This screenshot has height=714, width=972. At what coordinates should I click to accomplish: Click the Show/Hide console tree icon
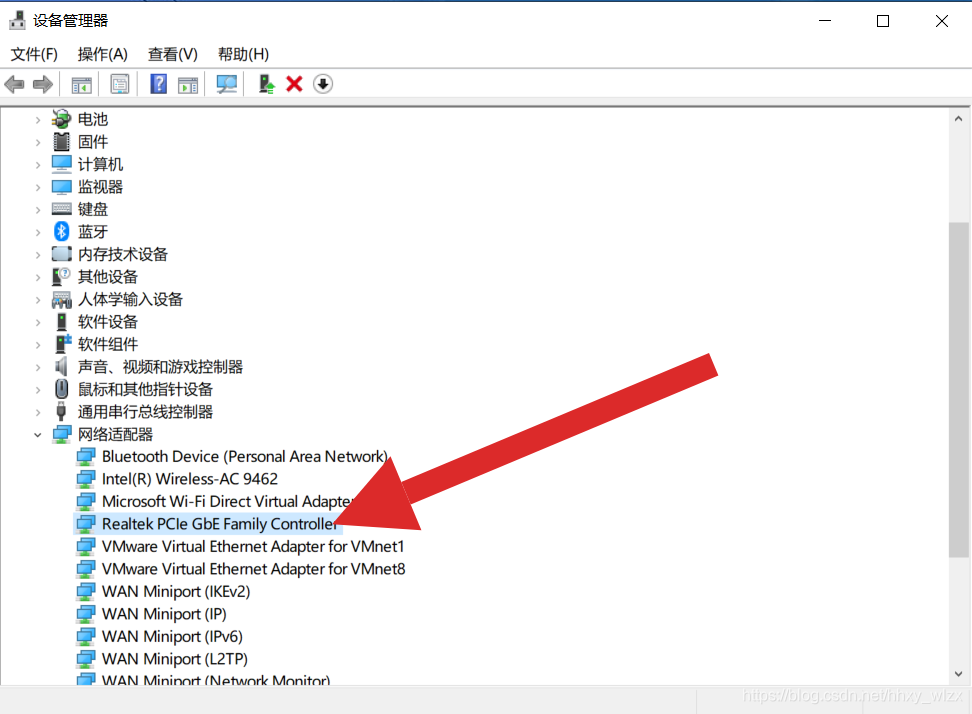81,84
